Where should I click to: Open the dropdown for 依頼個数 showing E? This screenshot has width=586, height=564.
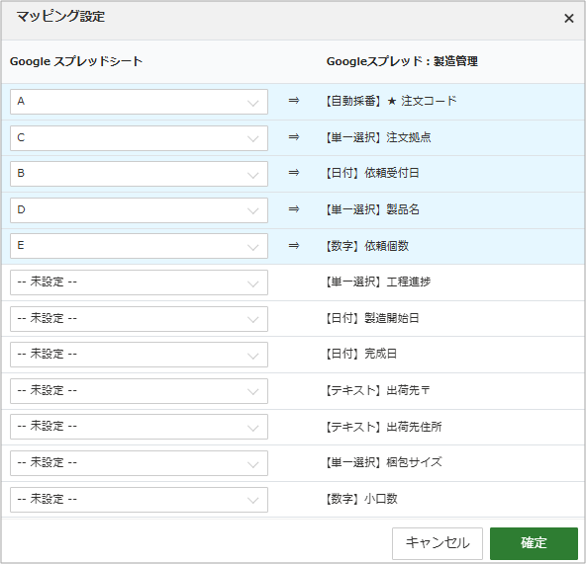tap(139, 246)
